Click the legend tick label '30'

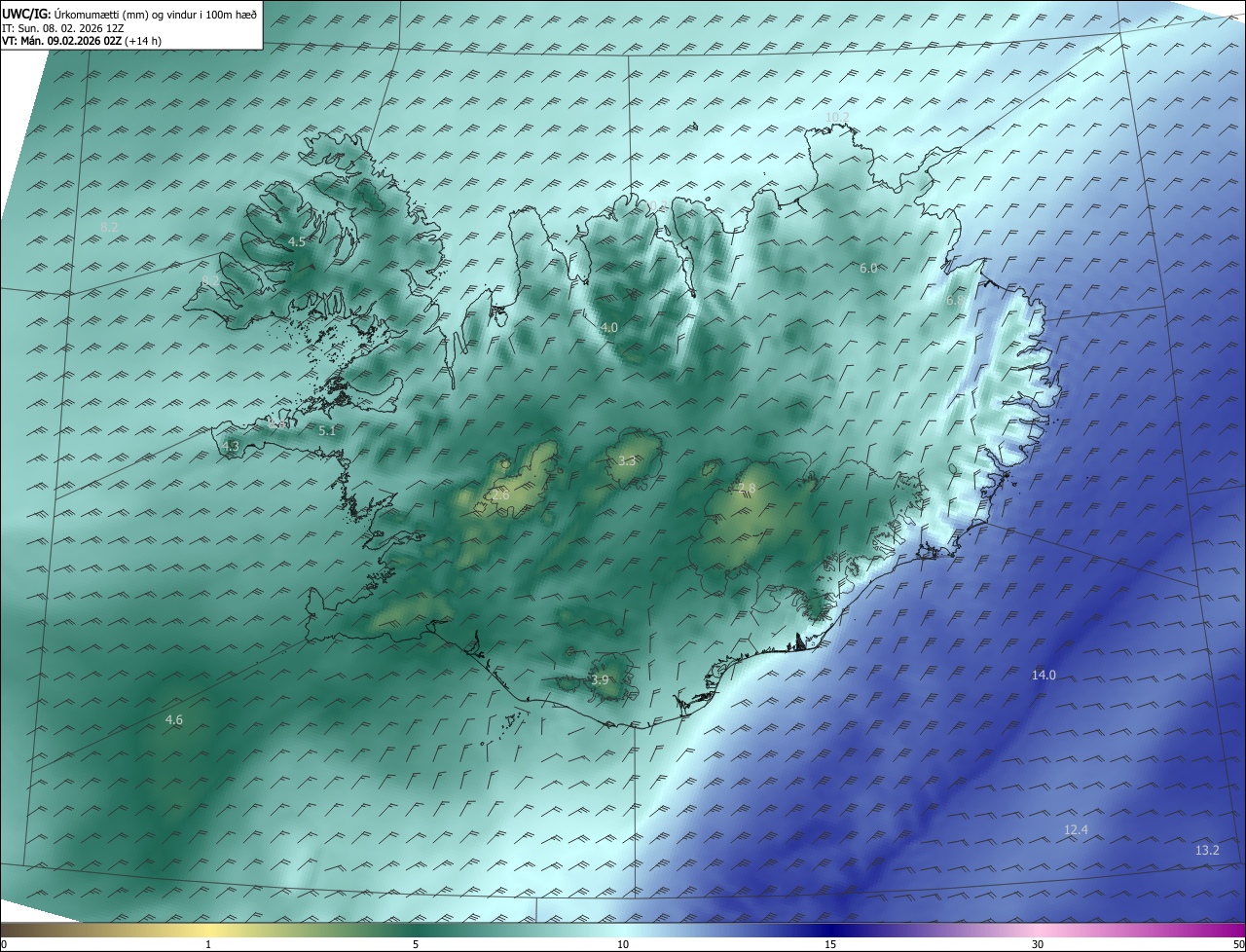point(1038,944)
